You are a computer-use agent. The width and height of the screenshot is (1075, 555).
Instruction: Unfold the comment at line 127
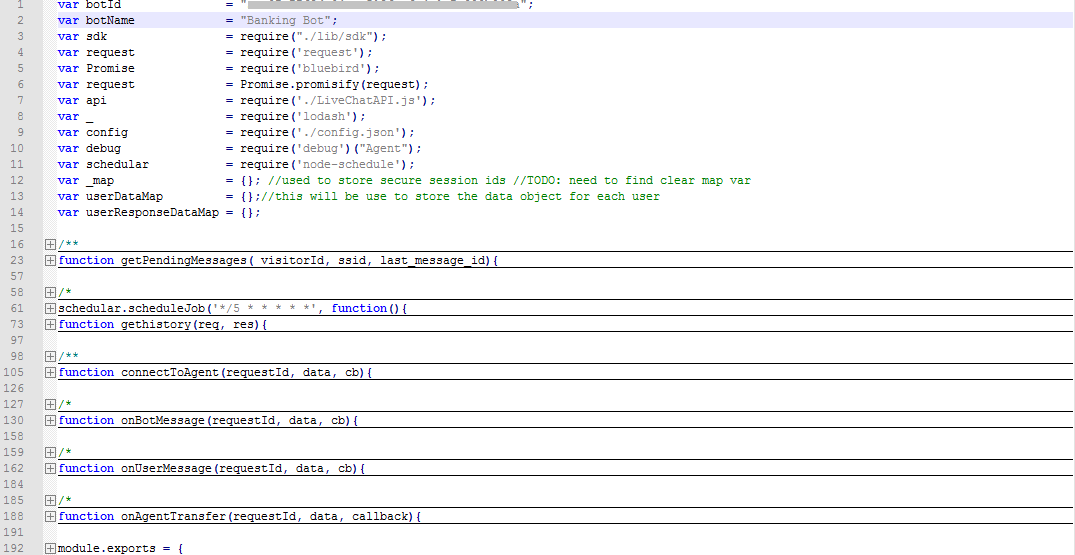pos(50,405)
